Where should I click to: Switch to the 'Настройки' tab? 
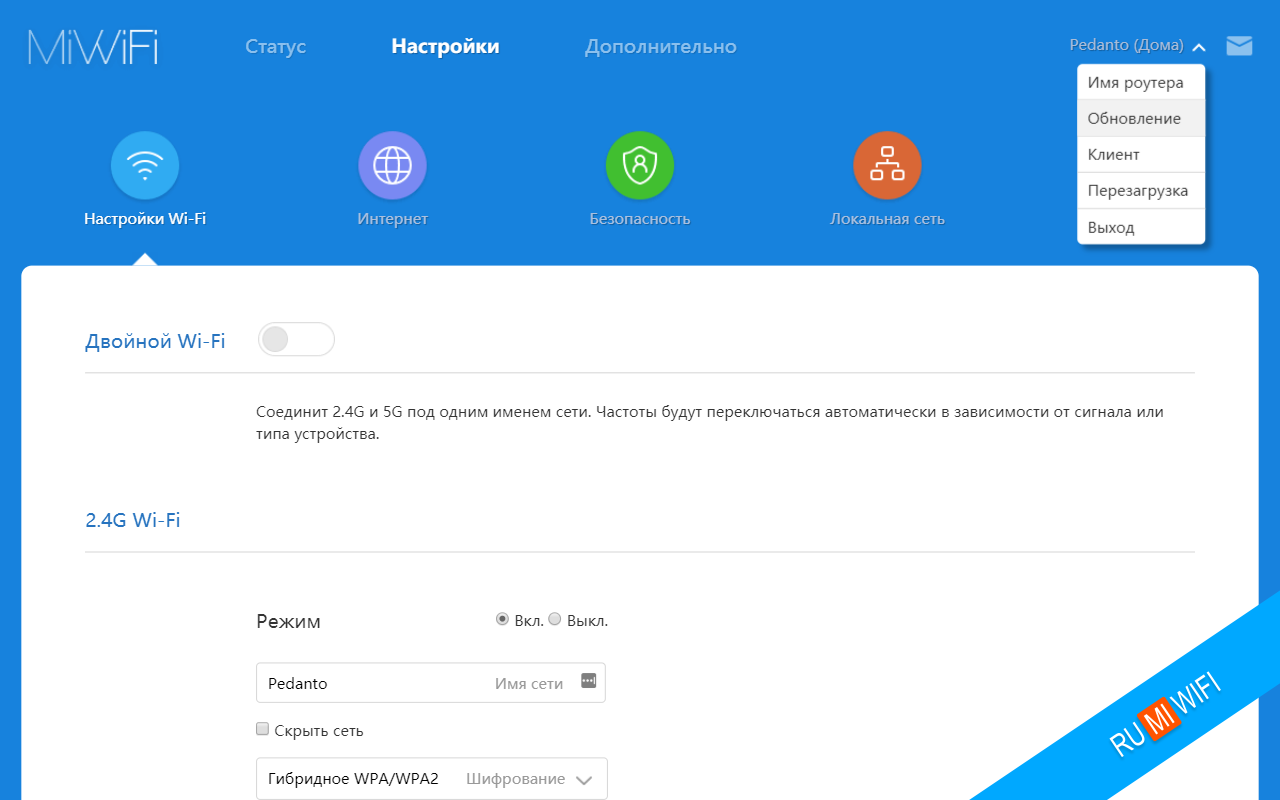pos(445,47)
